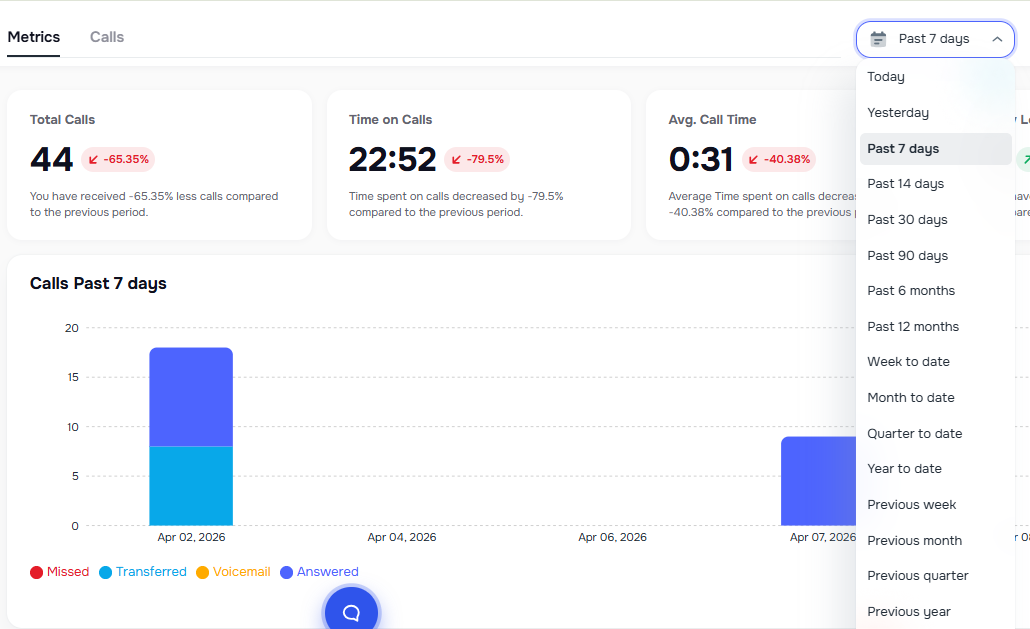Choose Year to date option
Screen dimensions: 1030x629
point(904,469)
